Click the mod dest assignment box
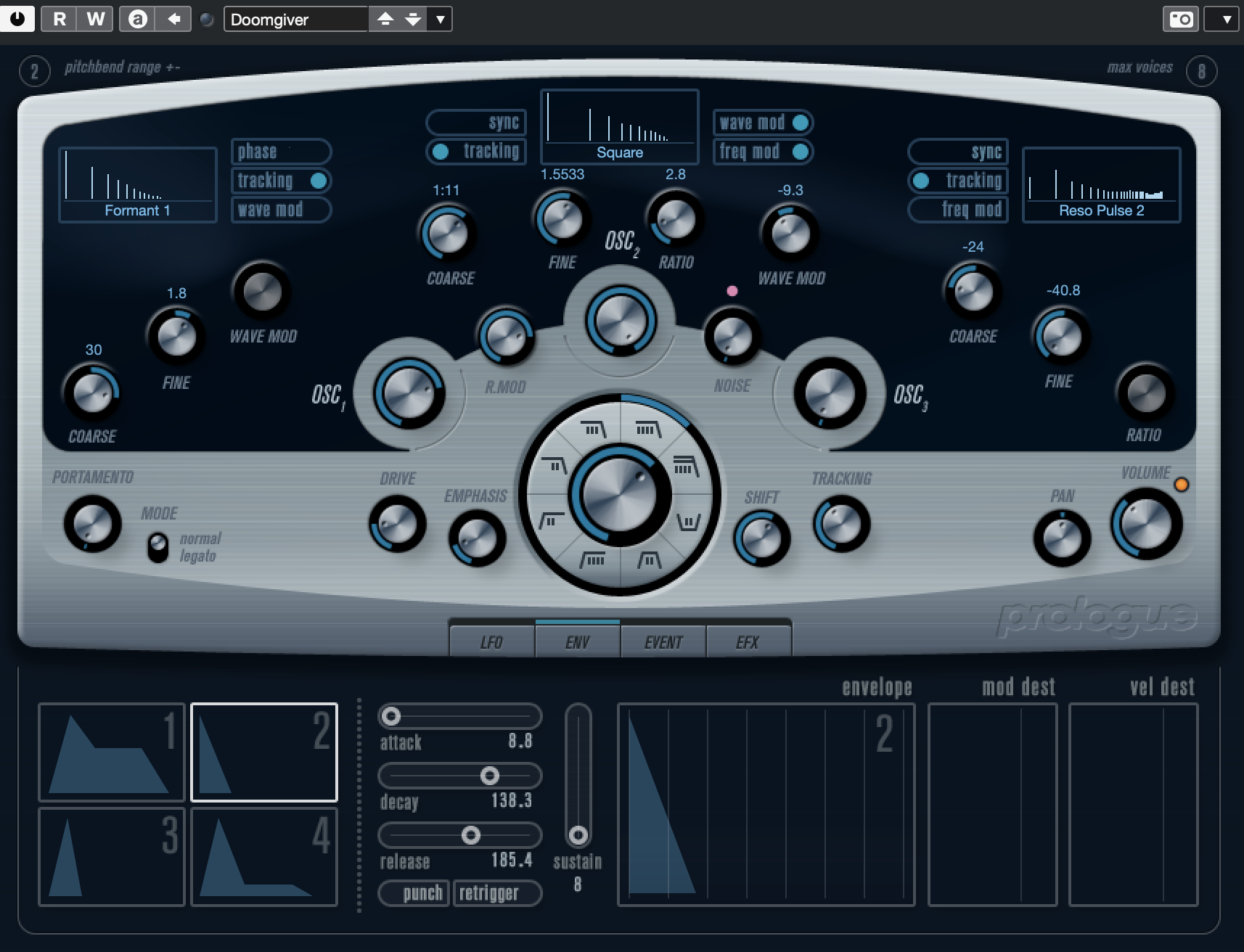The height and width of the screenshot is (952, 1244). (992, 805)
